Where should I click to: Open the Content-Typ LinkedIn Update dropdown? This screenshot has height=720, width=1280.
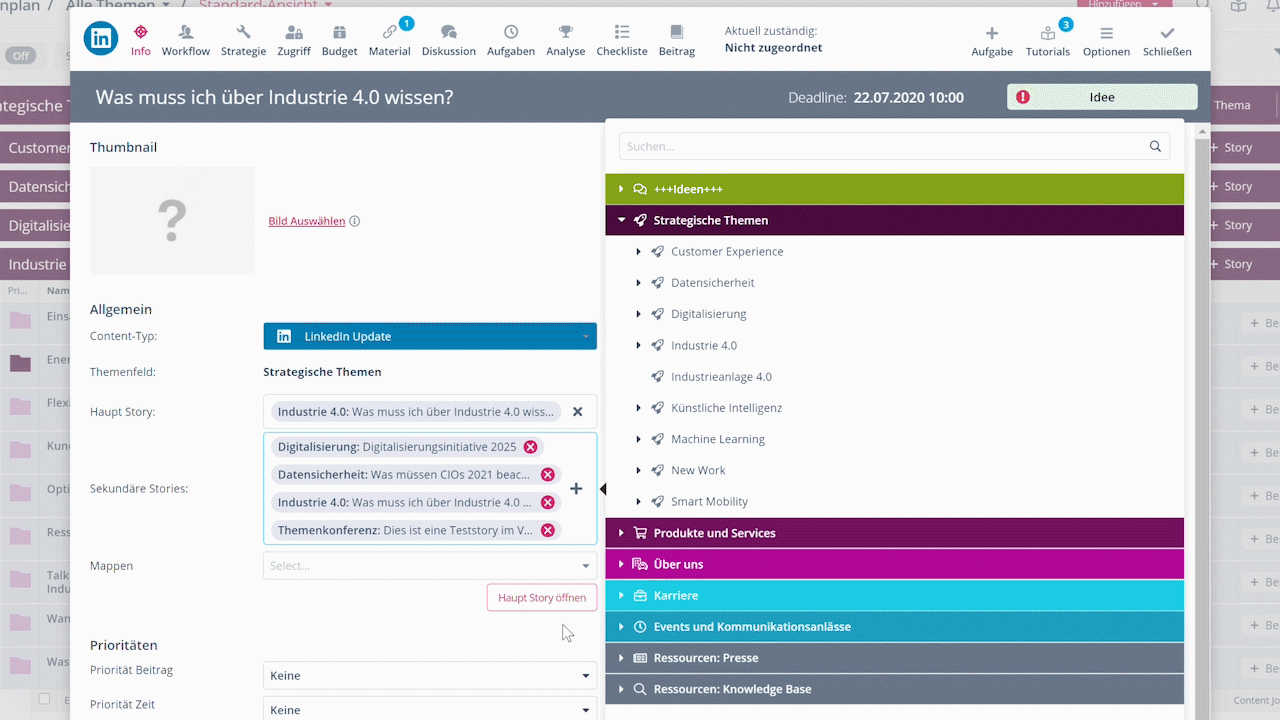[x=430, y=337]
